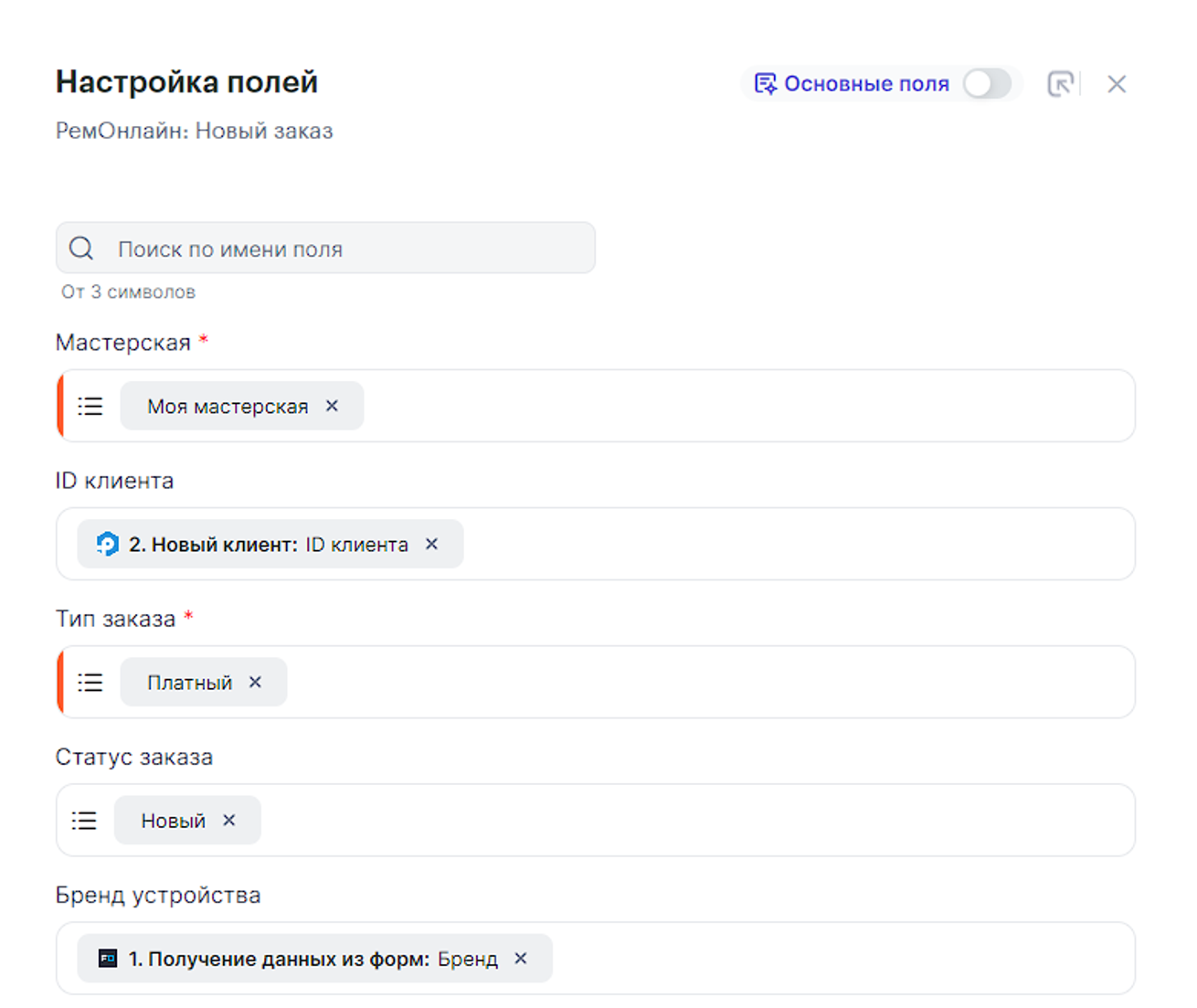Toggle the Основные поля switch
This screenshot has width=1197, height=1008.
click(x=988, y=84)
